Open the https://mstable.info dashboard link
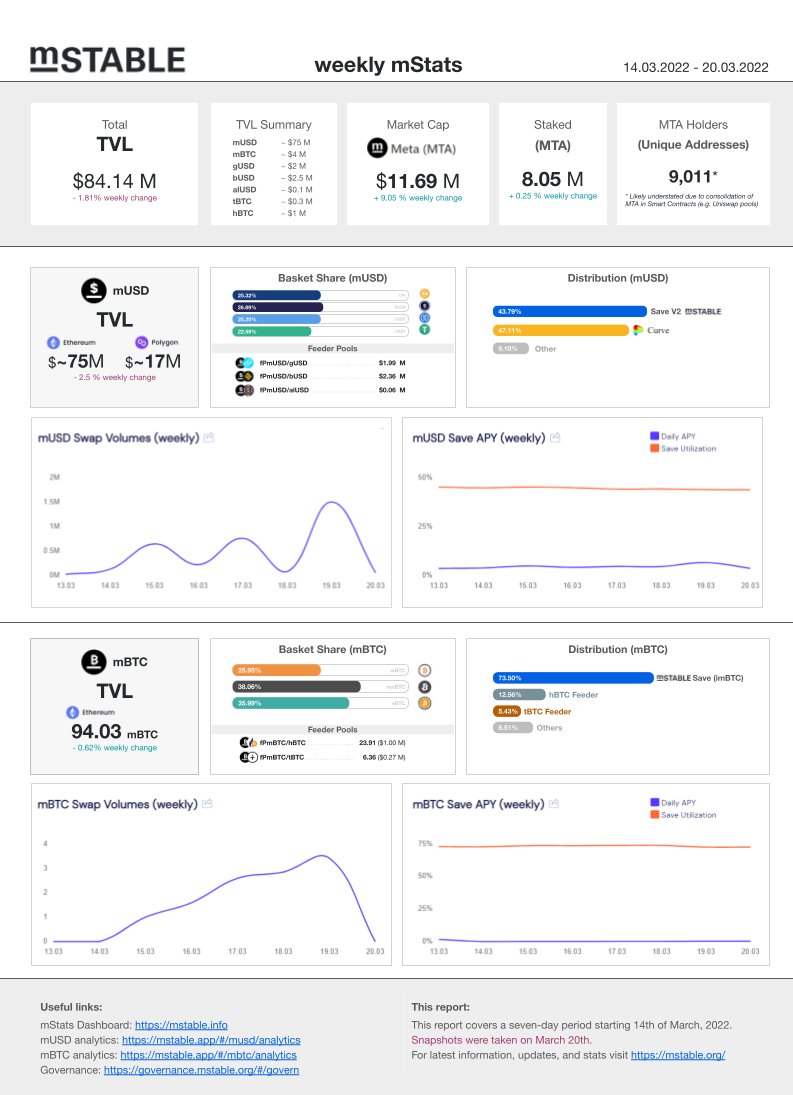 (x=181, y=1025)
